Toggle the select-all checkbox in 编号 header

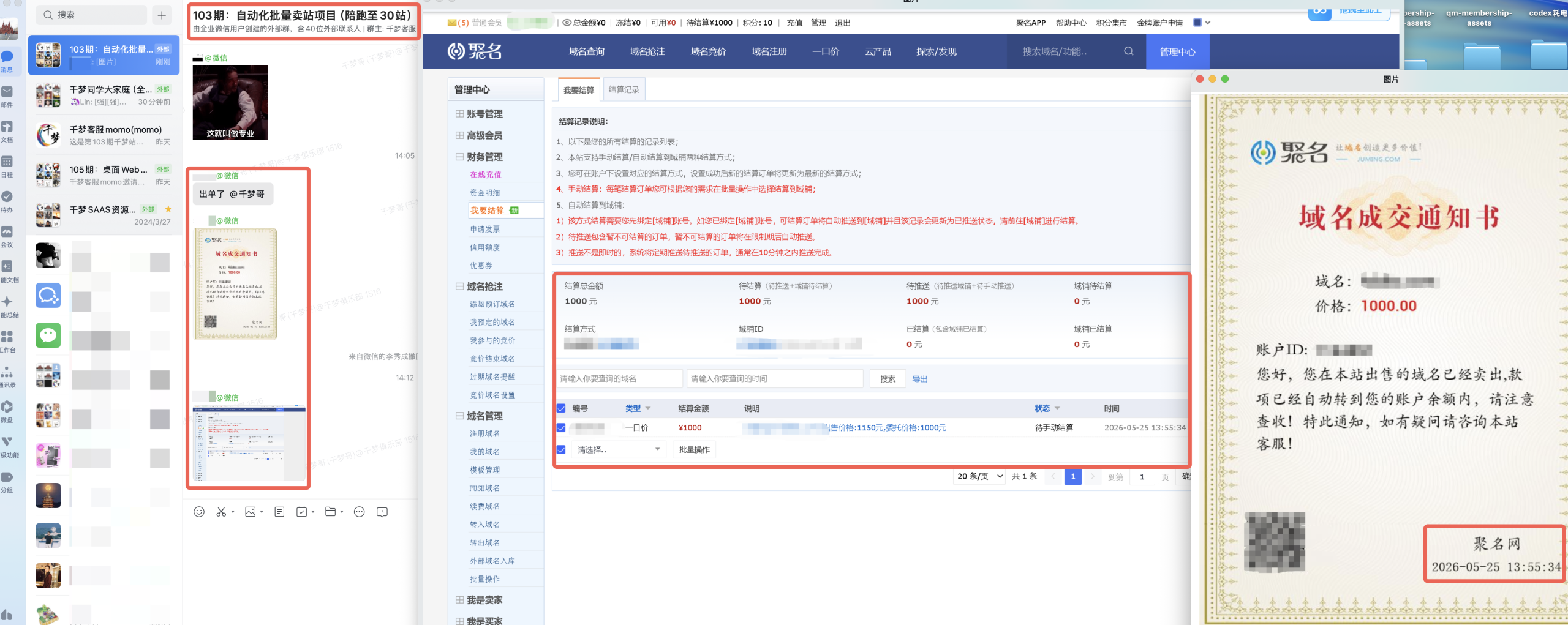coord(561,408)
